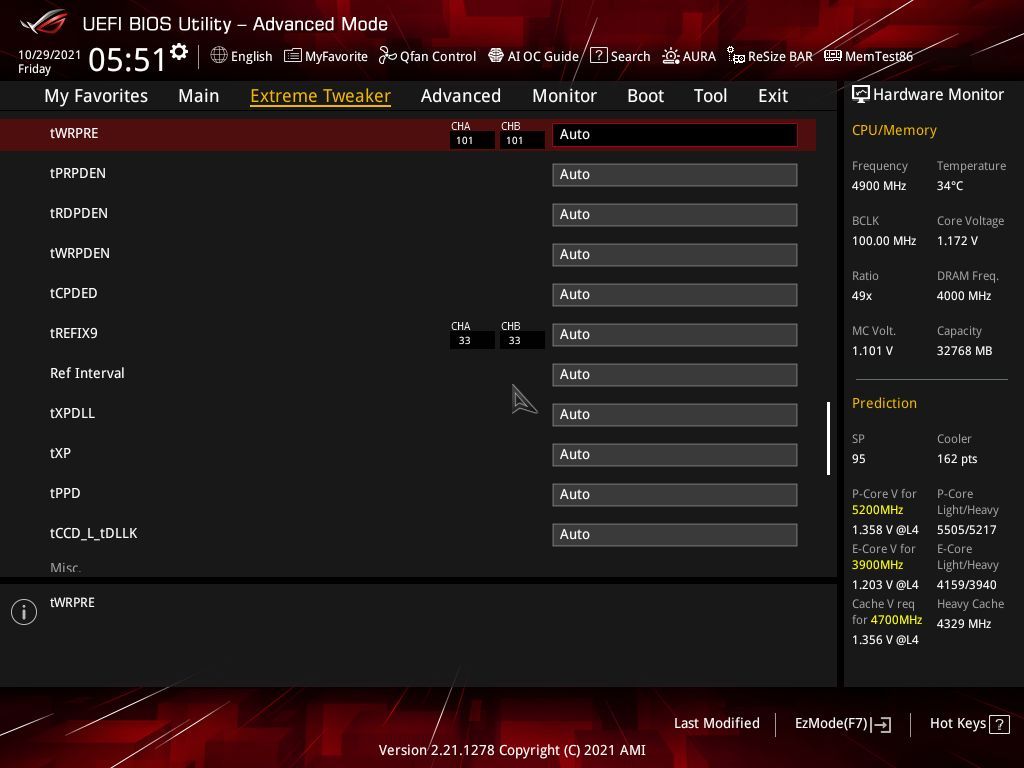Screen dimensions: 1024x768
Task: Click the tCPDED row label
Action: (x=73, y=293)
